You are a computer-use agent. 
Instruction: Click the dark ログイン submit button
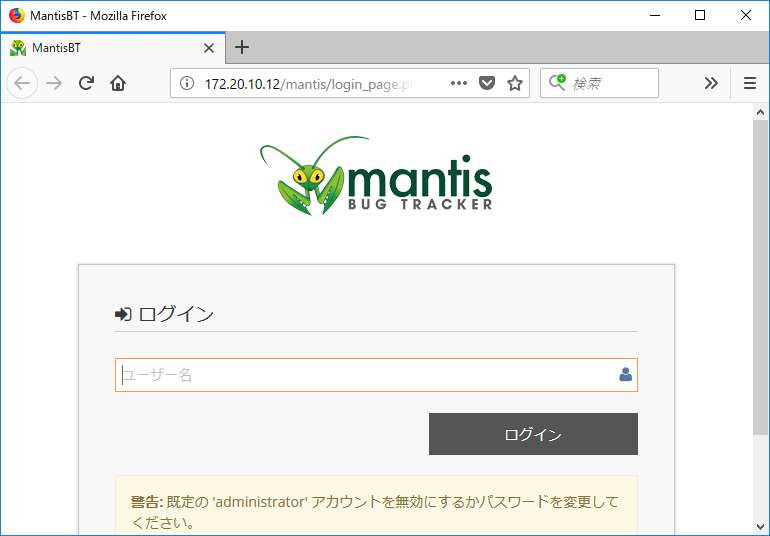click(x=533, y=434)
